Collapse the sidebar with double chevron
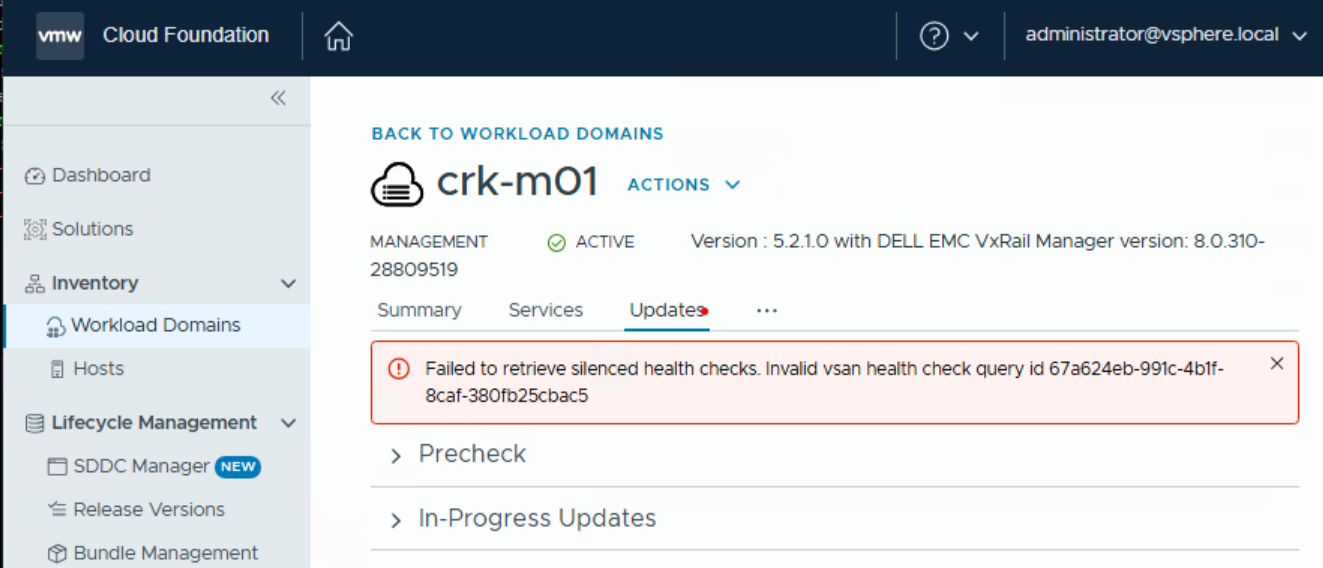Screen dimensions: 1323x568 pyautogui.click(x=278, y=98)
